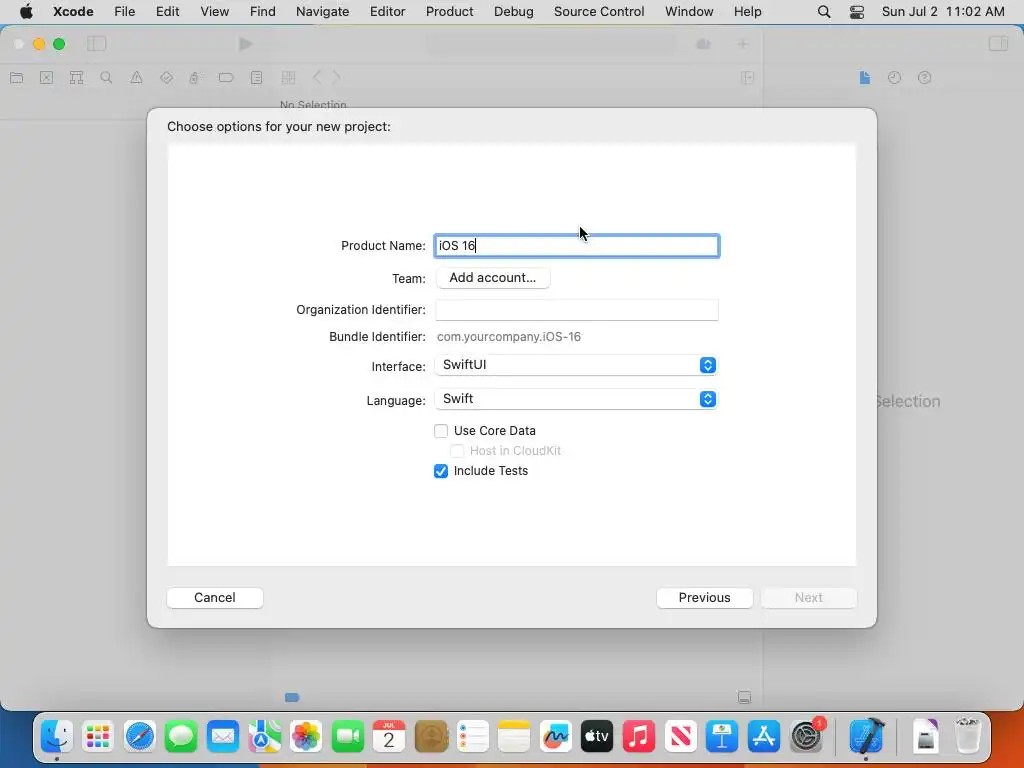Open the Find navigator magnifier icon
The height and width of the screenshot is (768, 1024).
click(x=106, y=78)
